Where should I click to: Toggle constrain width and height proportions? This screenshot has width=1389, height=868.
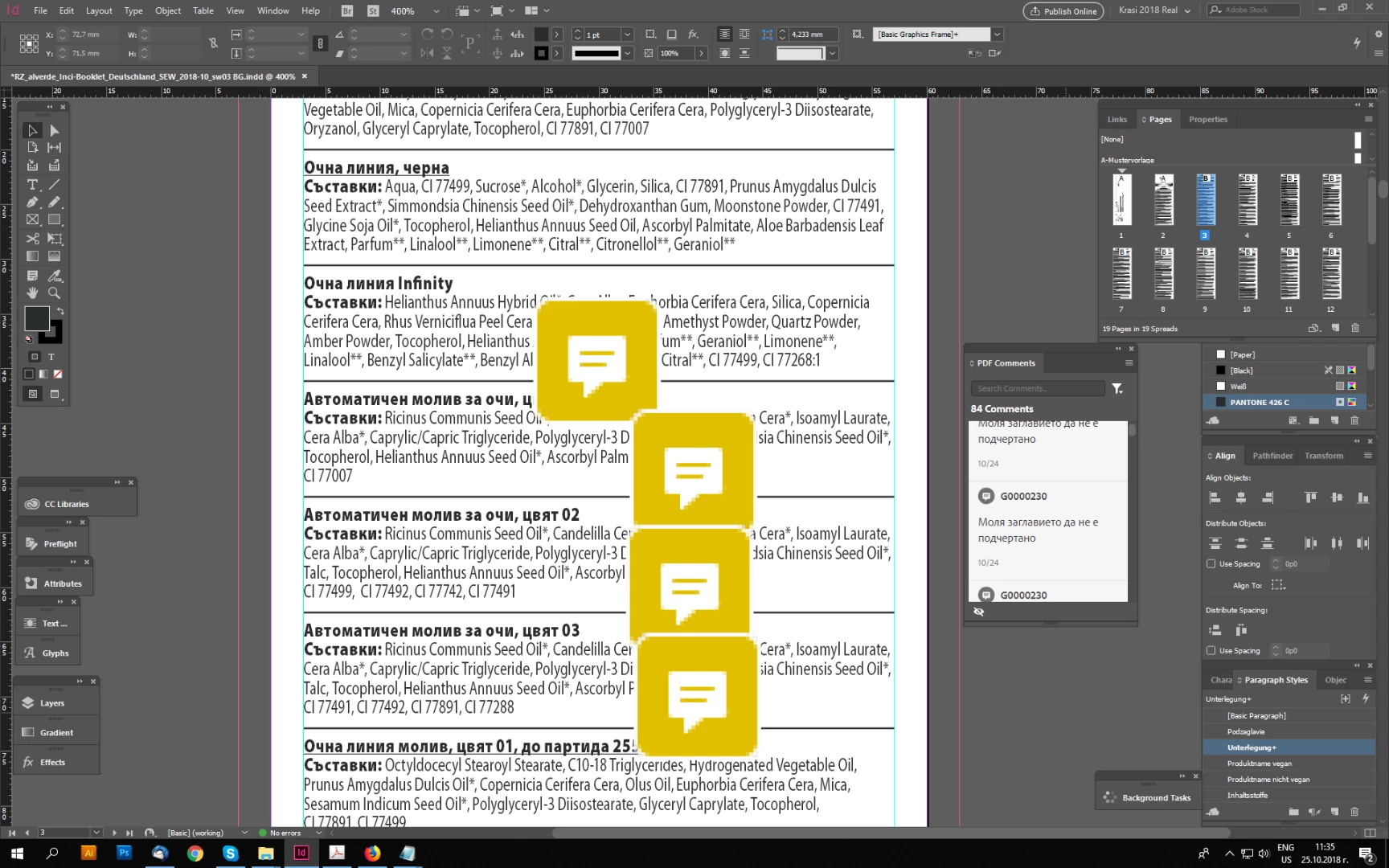coord(213,43)
